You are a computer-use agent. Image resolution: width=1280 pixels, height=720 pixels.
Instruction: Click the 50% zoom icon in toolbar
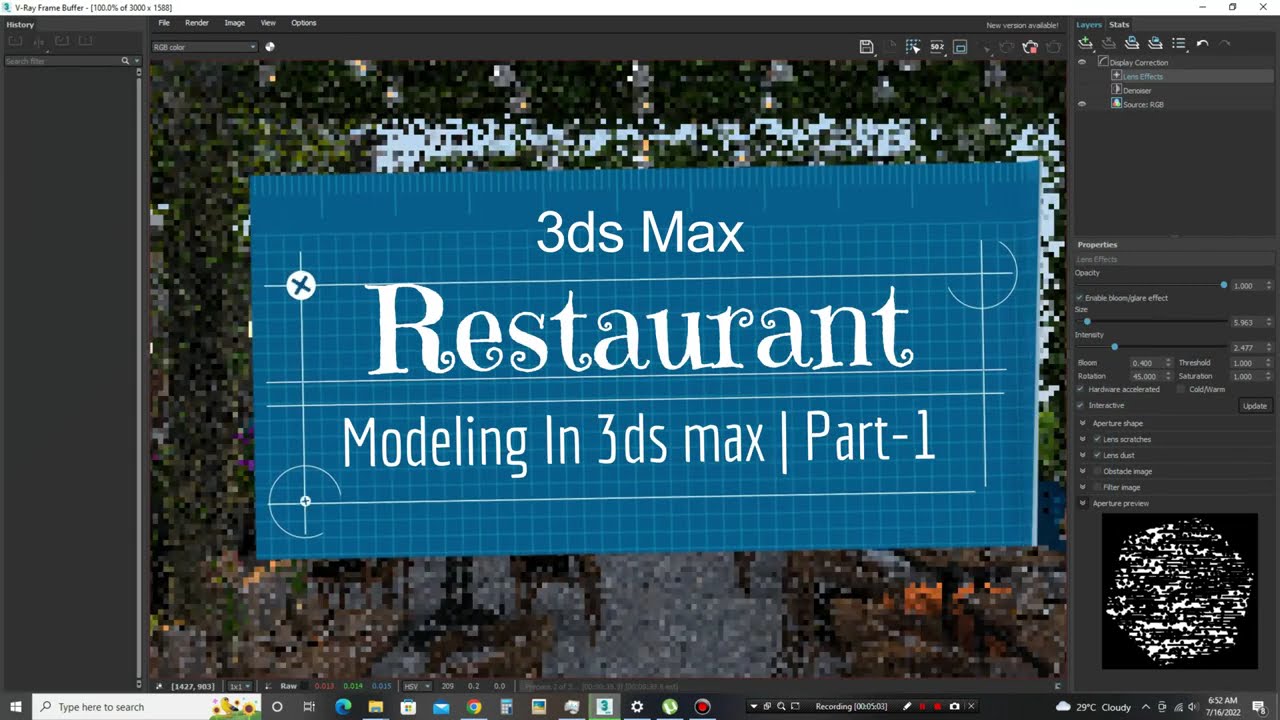click(937, 47)
